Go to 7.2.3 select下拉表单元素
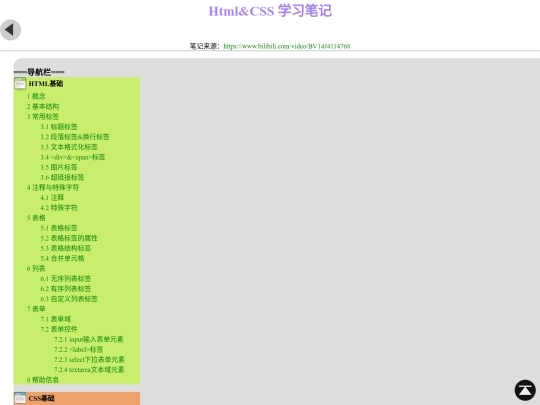 (x=89, y=360)
